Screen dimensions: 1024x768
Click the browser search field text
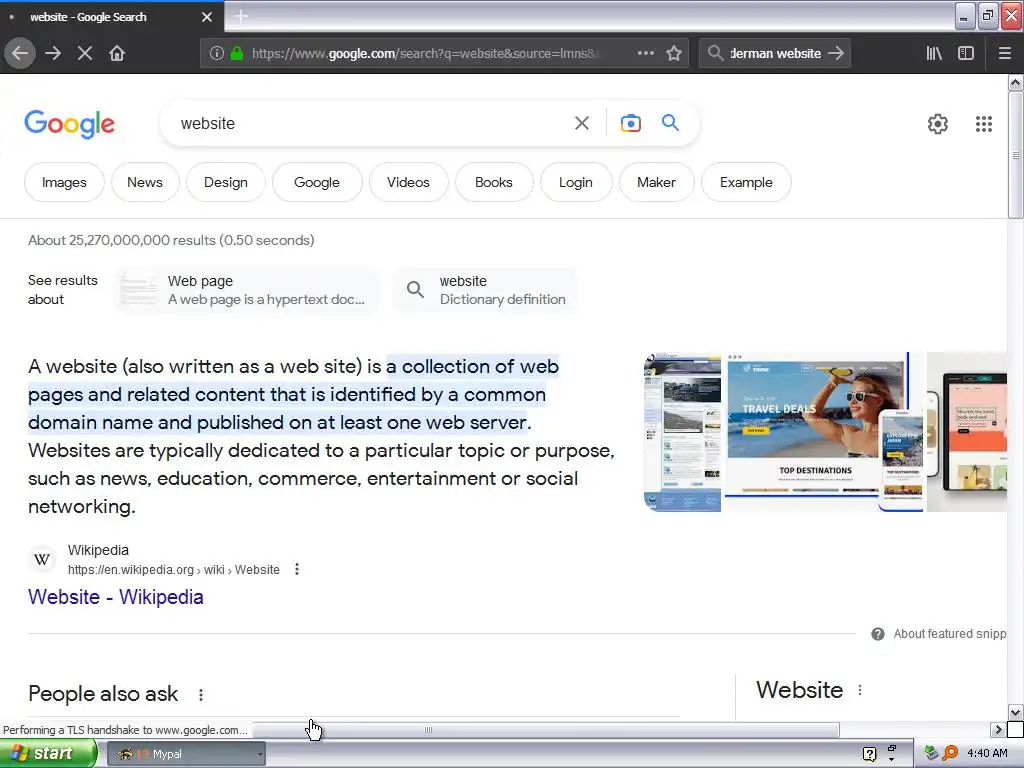click(x=775, y=54)
